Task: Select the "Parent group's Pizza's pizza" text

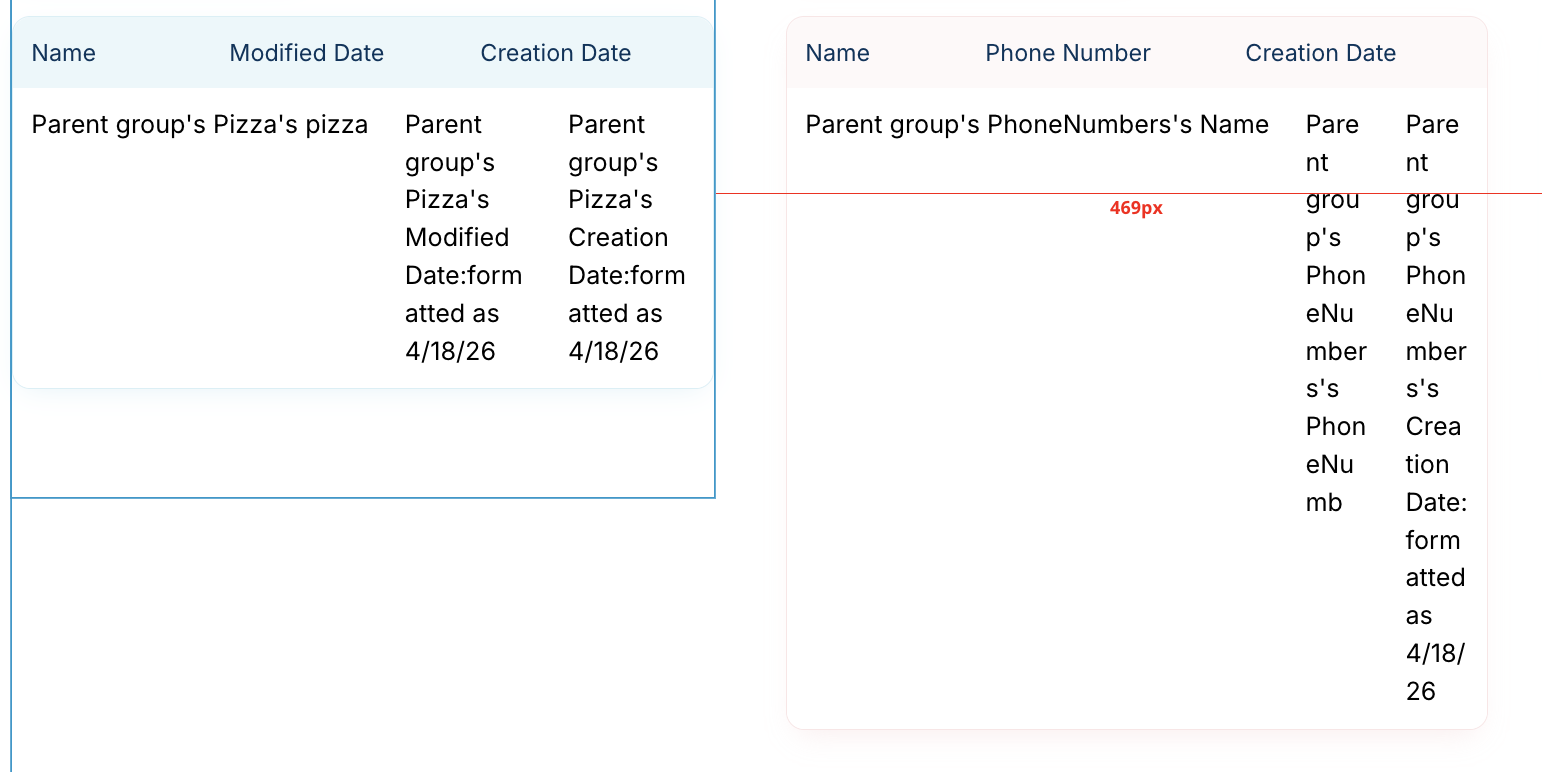Action: 200,125
